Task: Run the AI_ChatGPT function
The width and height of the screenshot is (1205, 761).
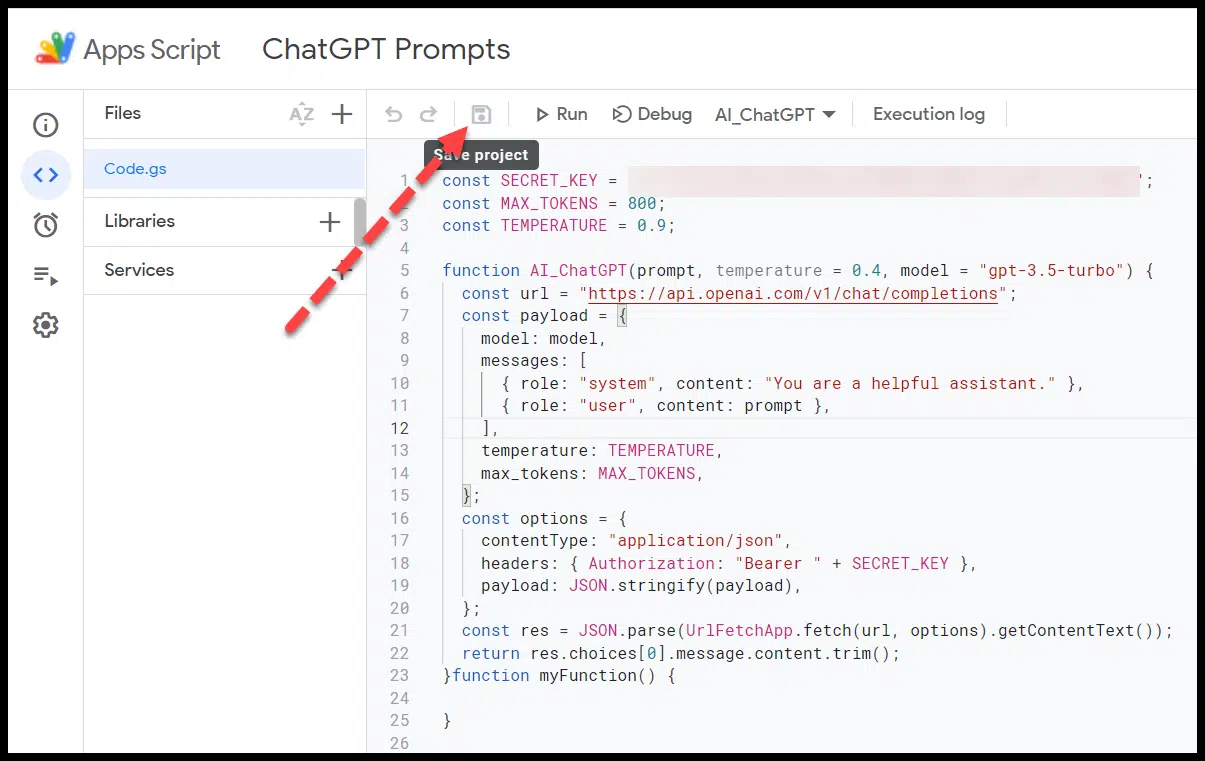Action: 561,113
